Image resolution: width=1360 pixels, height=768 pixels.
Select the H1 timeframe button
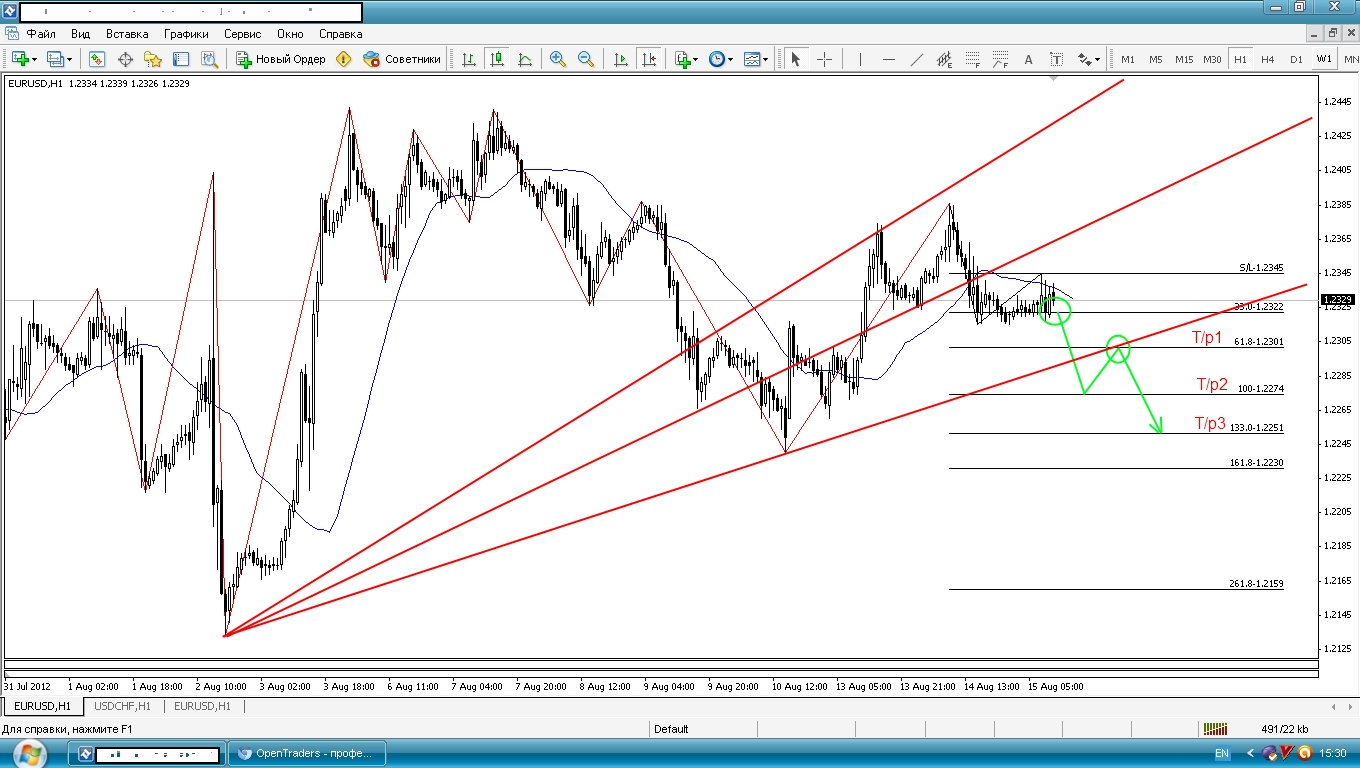click(1240, 59)
